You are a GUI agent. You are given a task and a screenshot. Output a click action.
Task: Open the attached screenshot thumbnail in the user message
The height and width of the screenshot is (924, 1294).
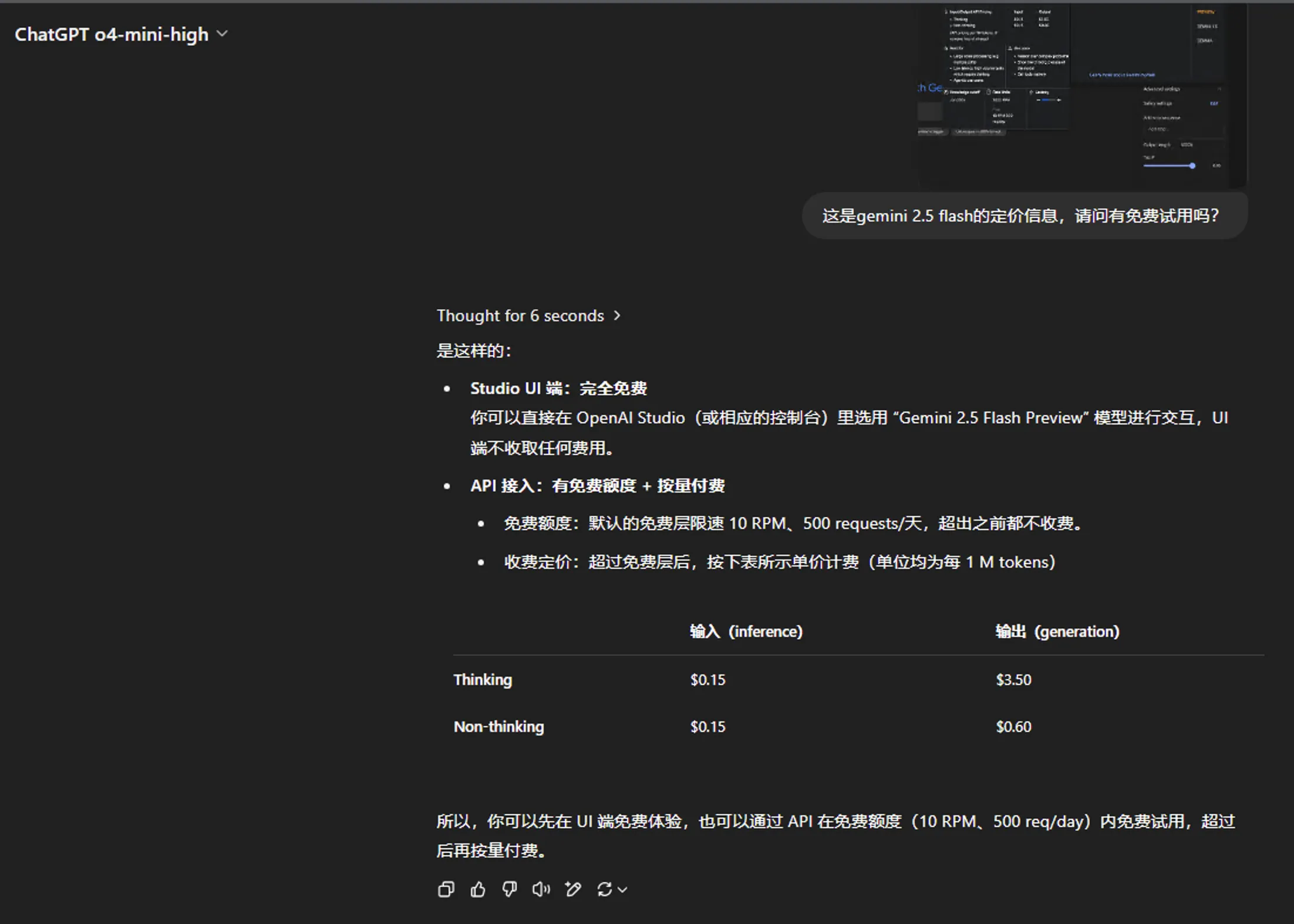(x=1082, y=96)
